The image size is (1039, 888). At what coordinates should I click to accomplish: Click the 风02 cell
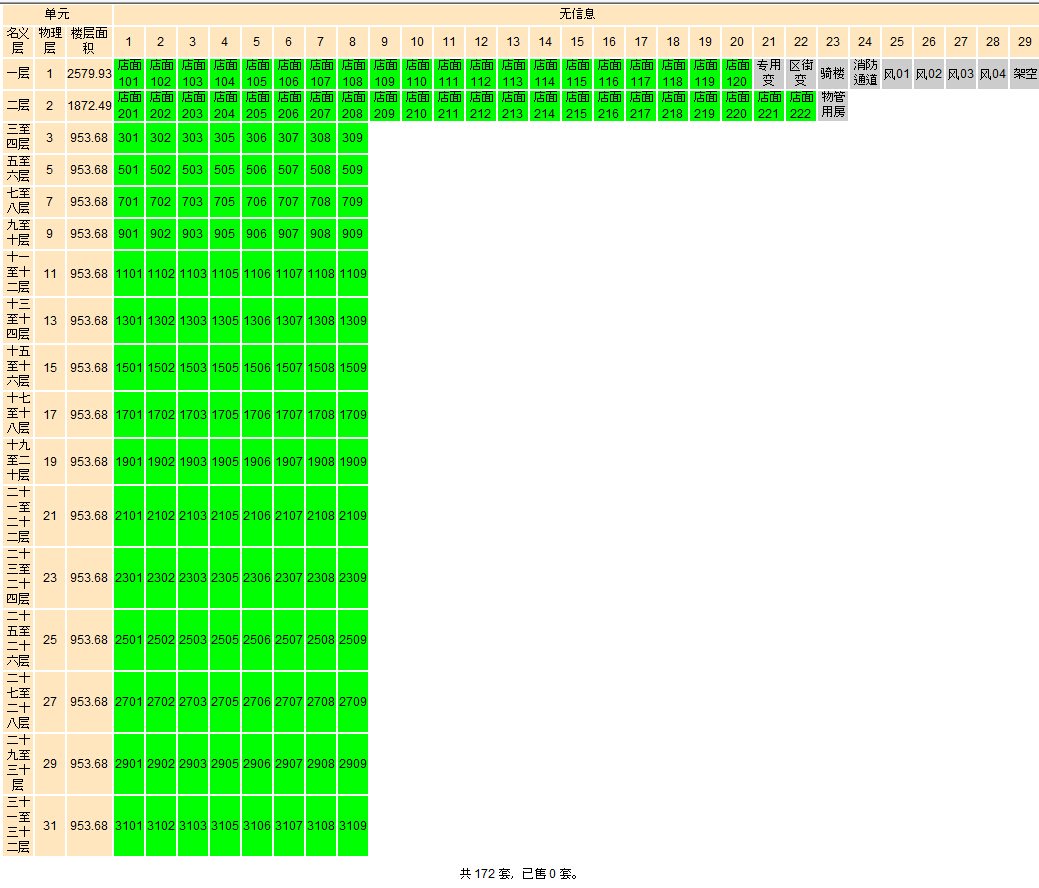click(928, 74)
